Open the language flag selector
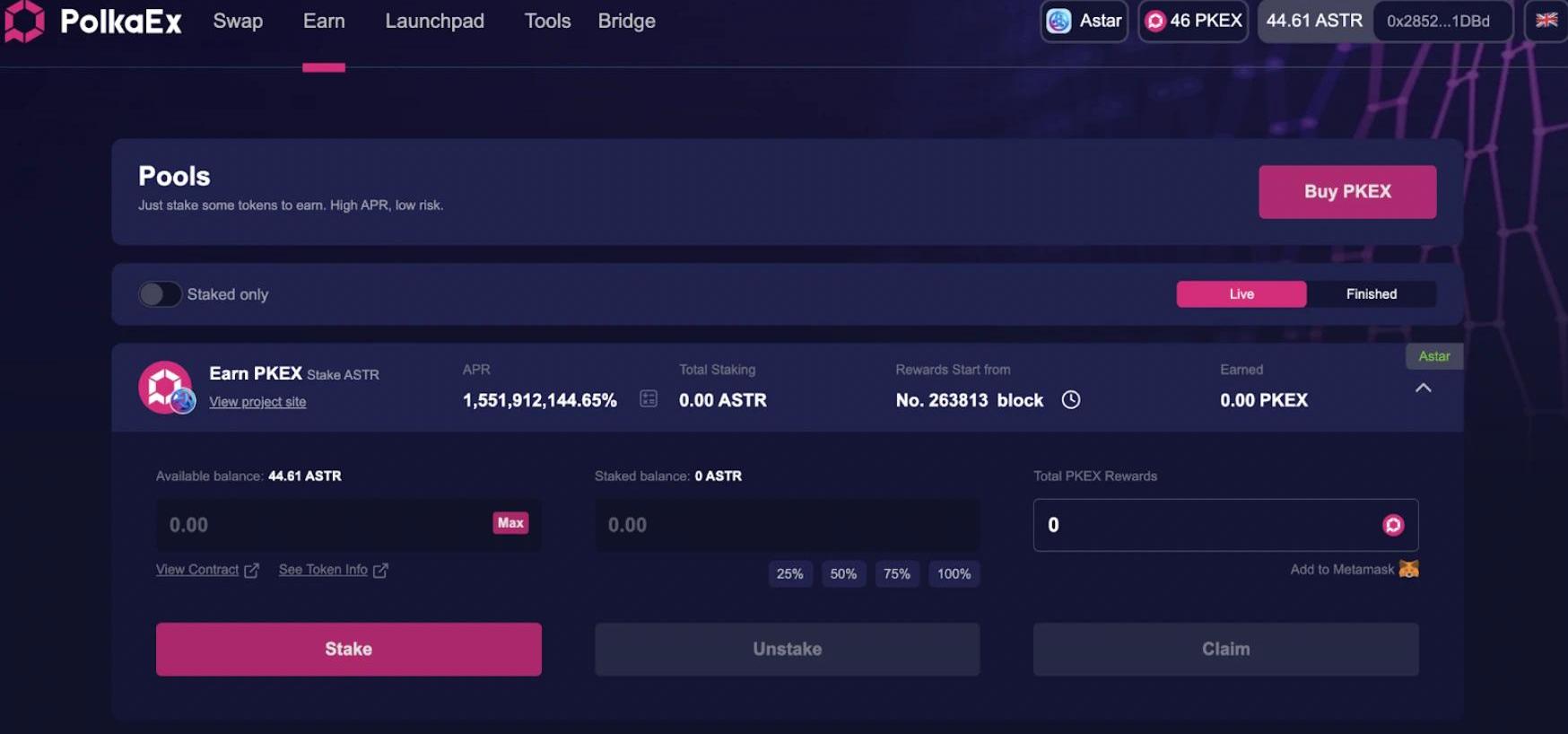Screen dimensions: 1568x734 click(x=1546, y=21)
